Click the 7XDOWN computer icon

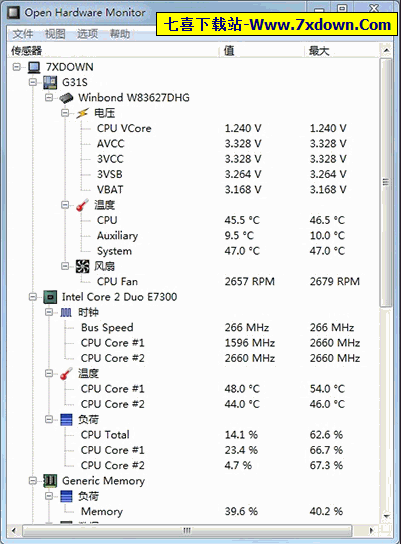click(34, 67)
